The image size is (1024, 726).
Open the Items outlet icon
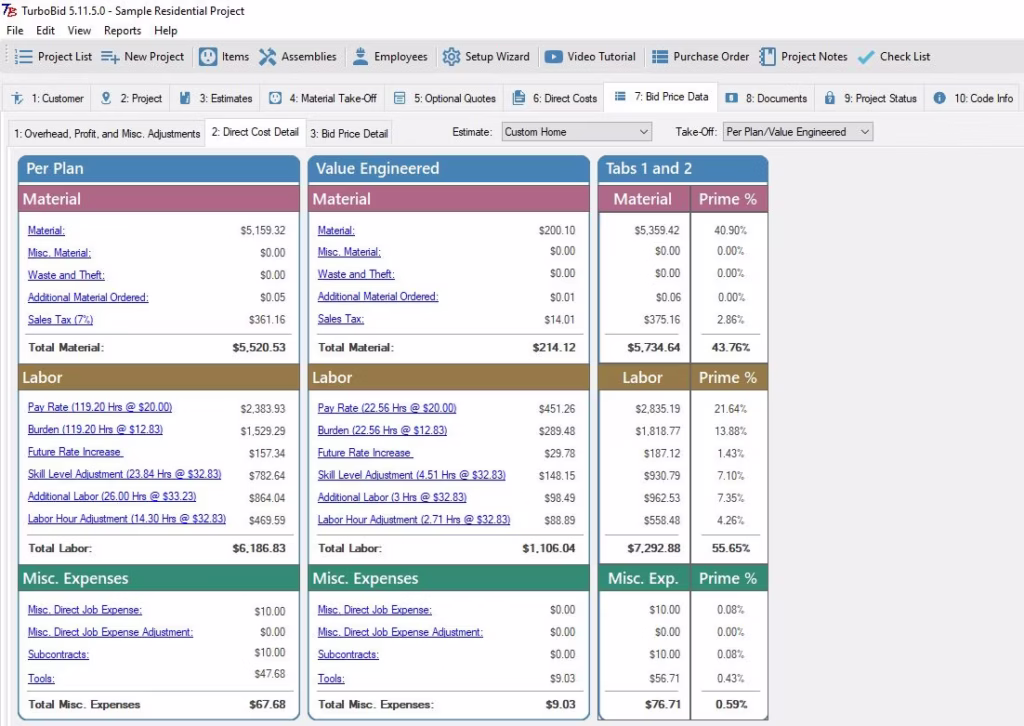(208, 57)
